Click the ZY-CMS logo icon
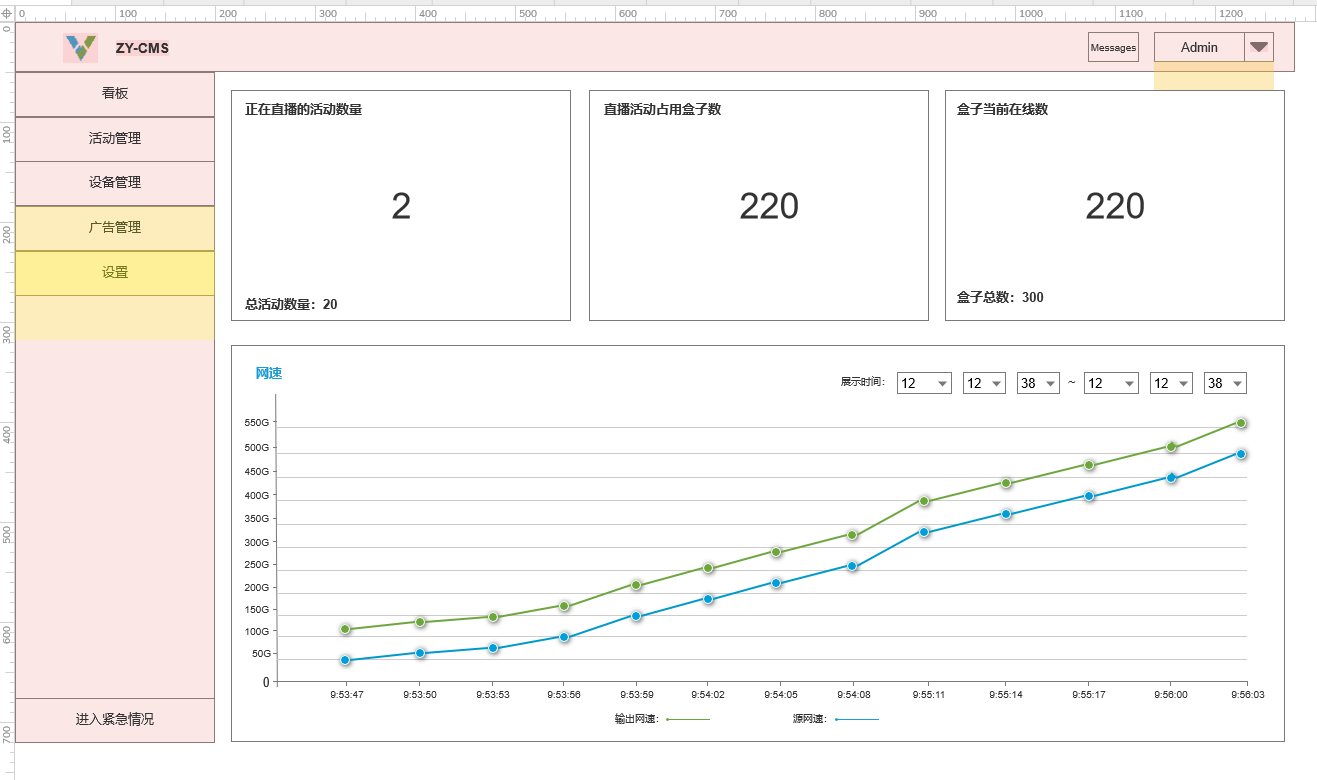Image resolution: width=1317 pixels, height=780 pixels. [x=80, y=48]
